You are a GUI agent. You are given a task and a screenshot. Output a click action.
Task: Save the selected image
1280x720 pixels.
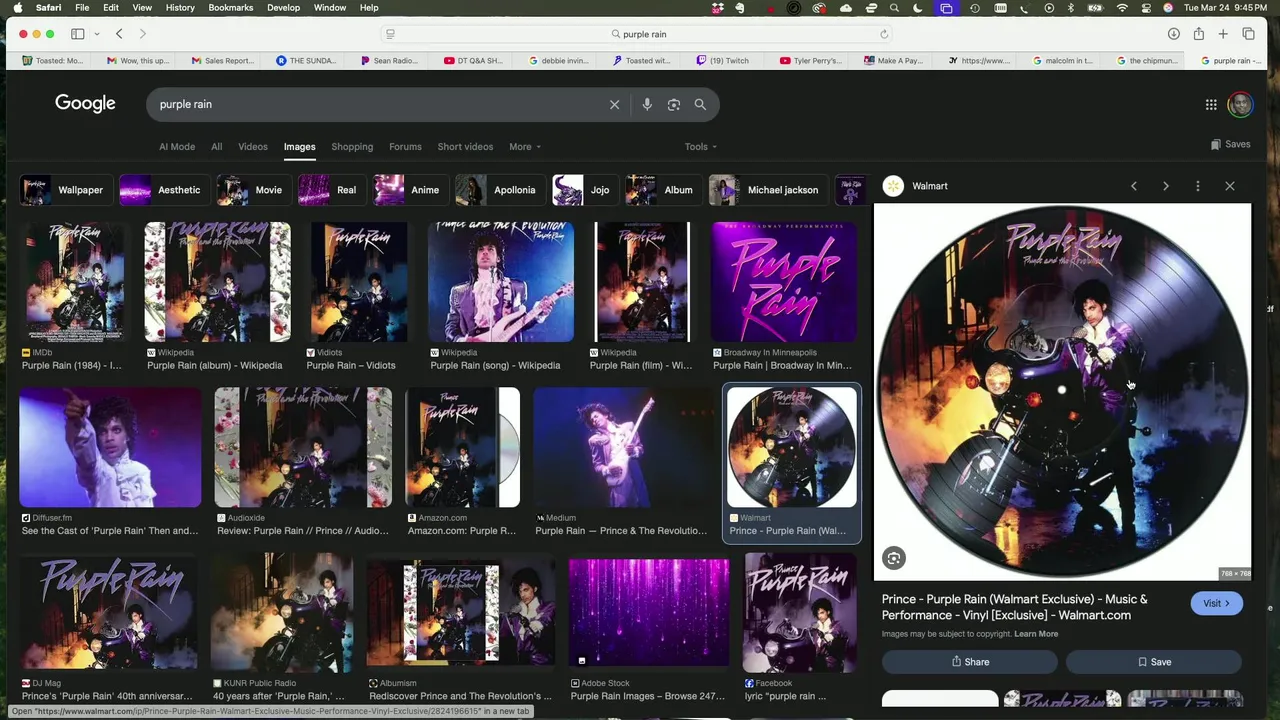1154,662
